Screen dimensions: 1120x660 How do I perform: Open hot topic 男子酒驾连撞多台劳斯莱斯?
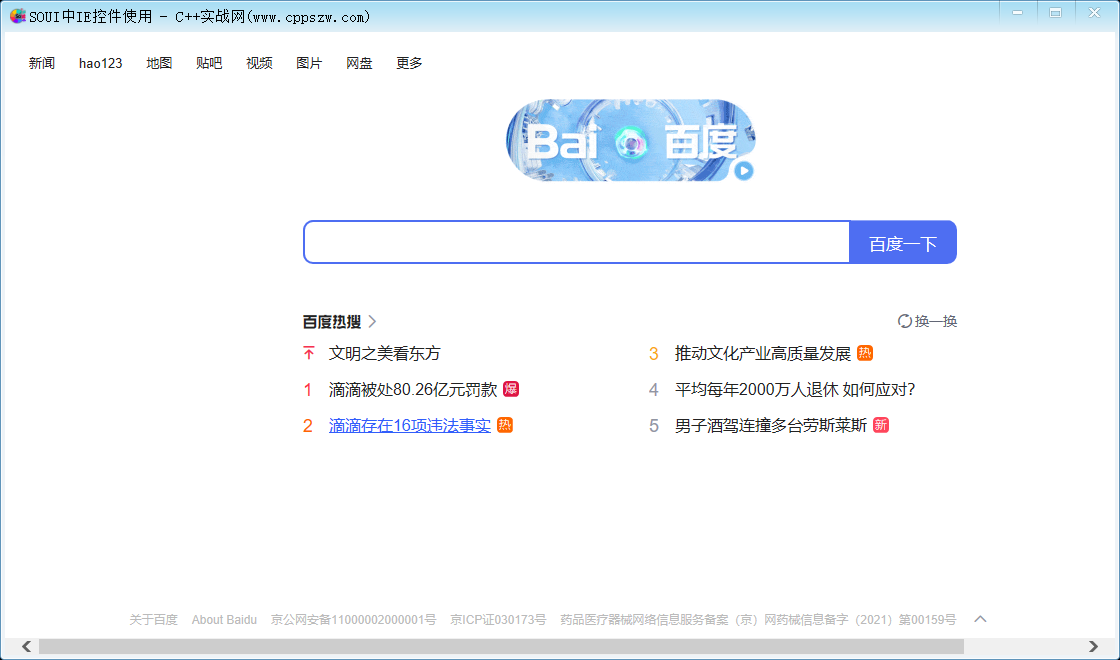[x=771, y=425]
